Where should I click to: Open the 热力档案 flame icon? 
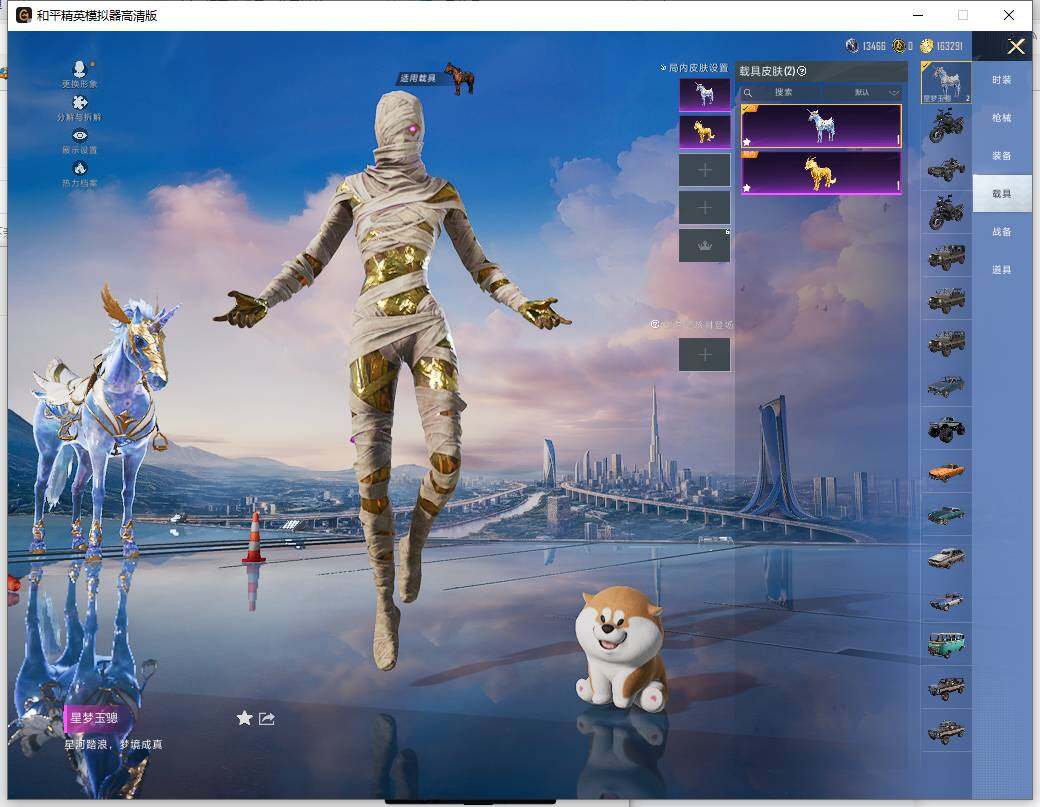point(80,168)
